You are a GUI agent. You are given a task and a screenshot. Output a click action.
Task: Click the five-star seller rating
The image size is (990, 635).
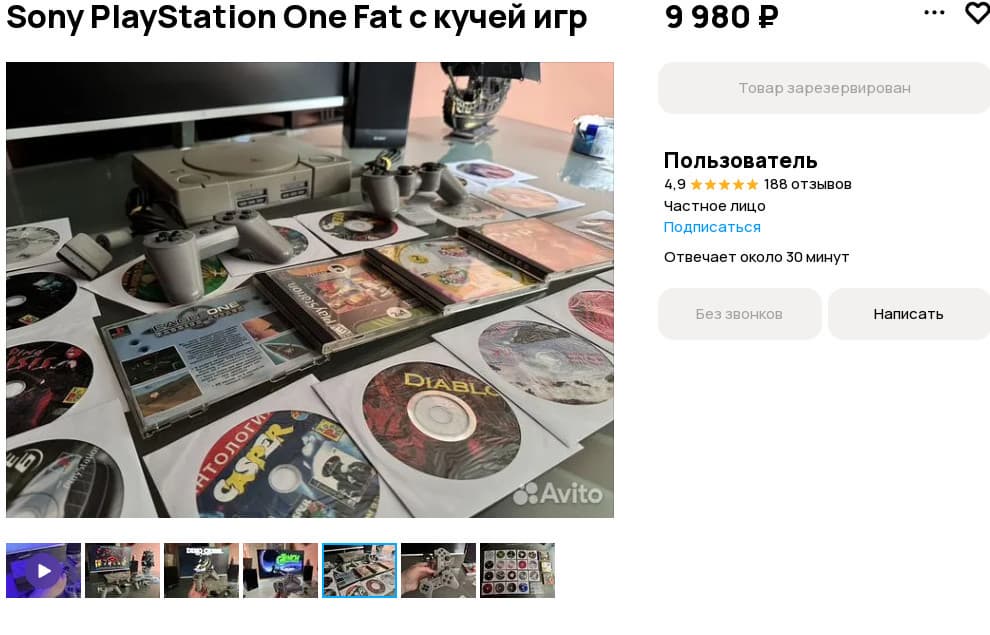pos(724,184)
